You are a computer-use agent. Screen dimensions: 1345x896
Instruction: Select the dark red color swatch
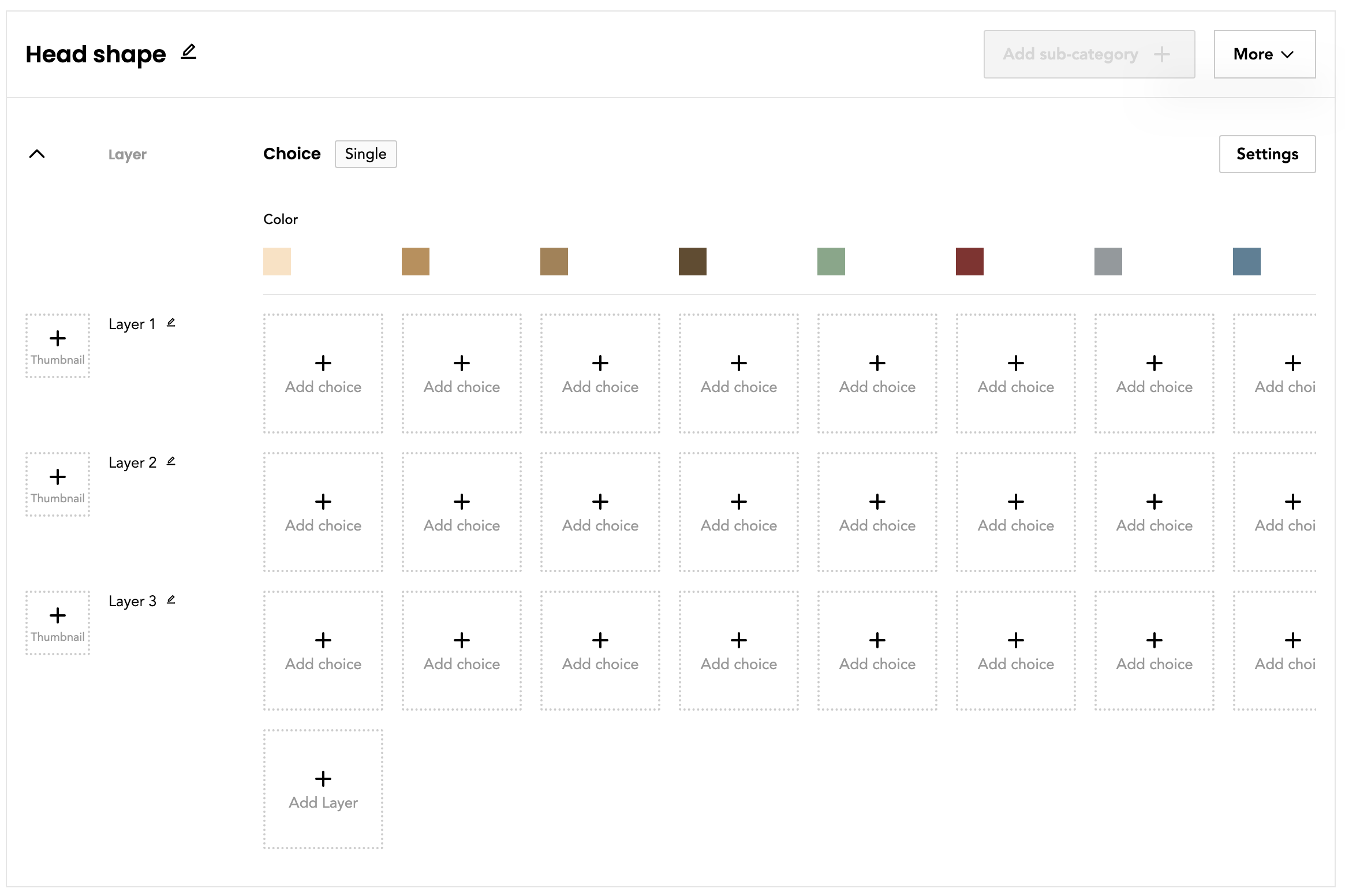(970, 262)
